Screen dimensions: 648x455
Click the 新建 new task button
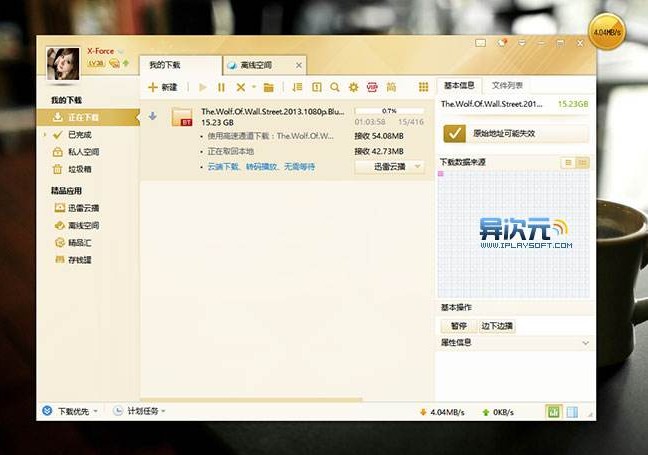pos(162,87)
